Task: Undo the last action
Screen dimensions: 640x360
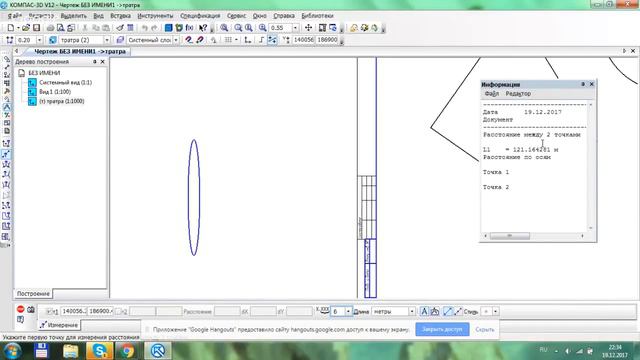Action: point(144,28)
